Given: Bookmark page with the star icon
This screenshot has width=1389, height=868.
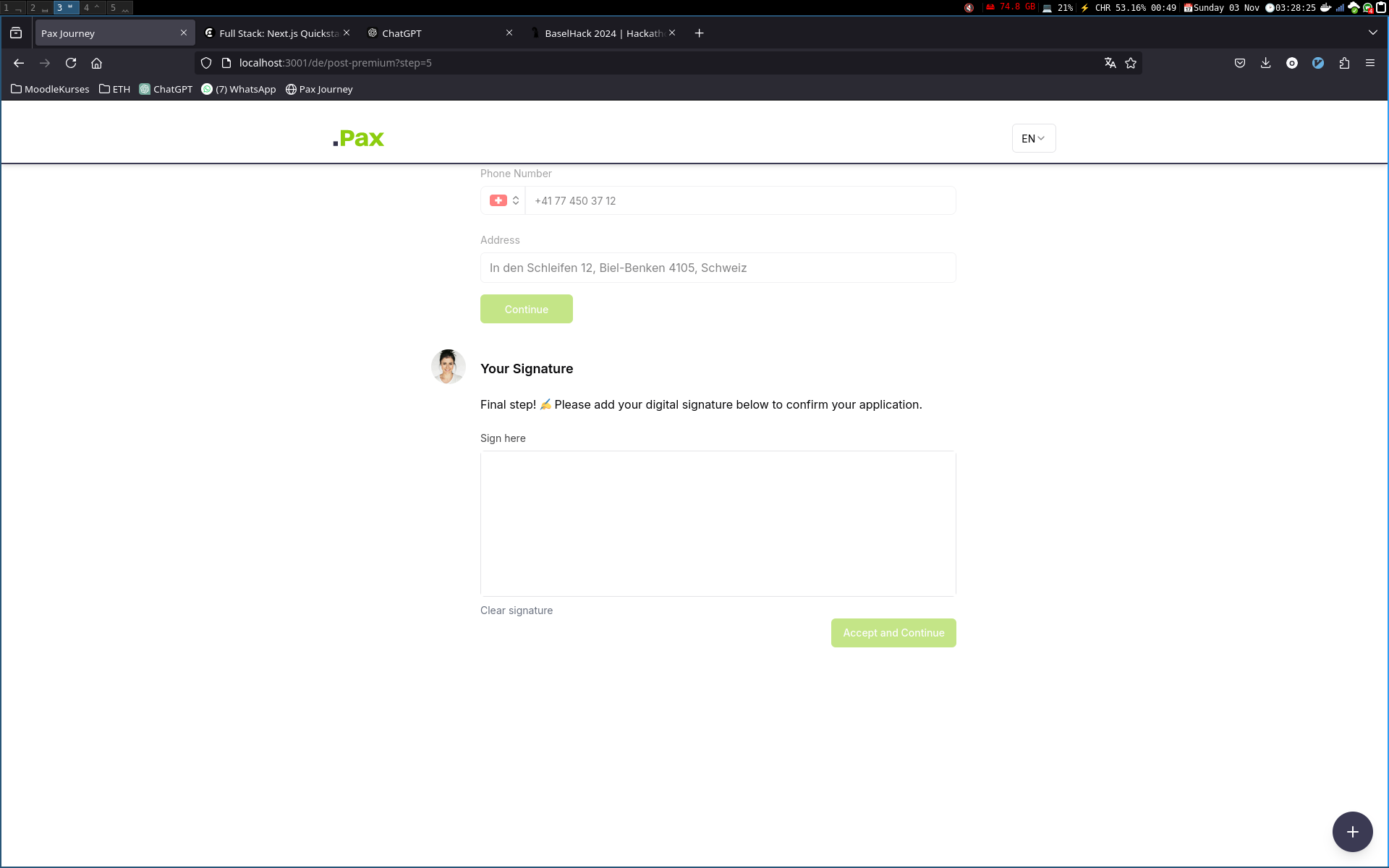Looking at the screenshot, I should coord(1131,63).
